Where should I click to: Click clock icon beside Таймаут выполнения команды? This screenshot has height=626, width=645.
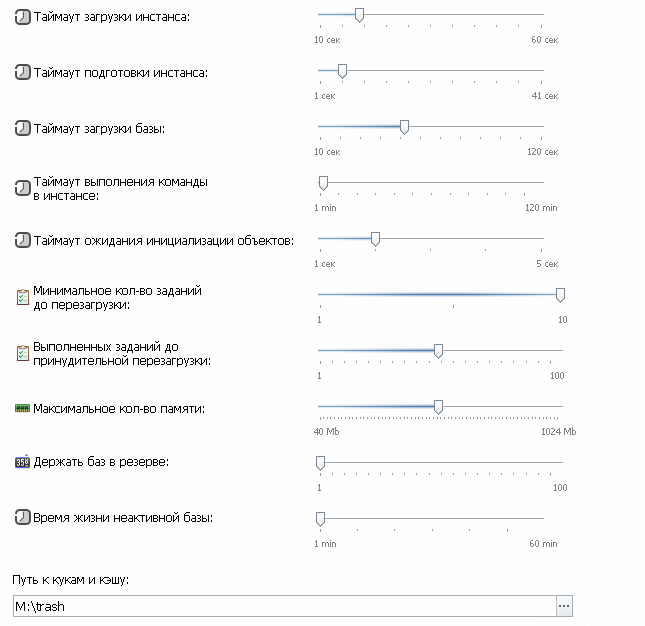[23, 188]
